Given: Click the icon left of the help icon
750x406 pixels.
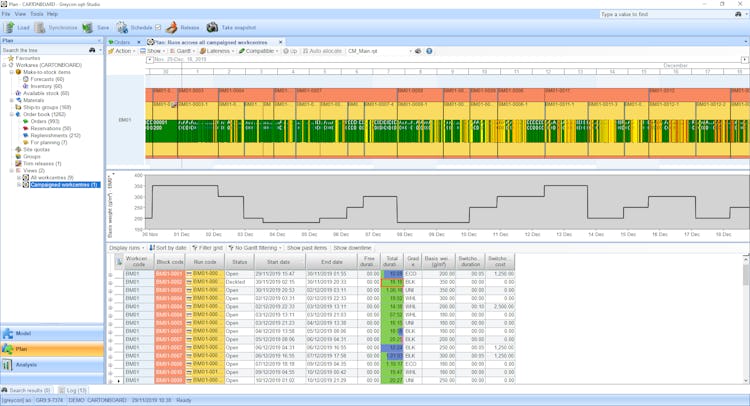Looking at the screenshot, I should (x=418, y=51).
